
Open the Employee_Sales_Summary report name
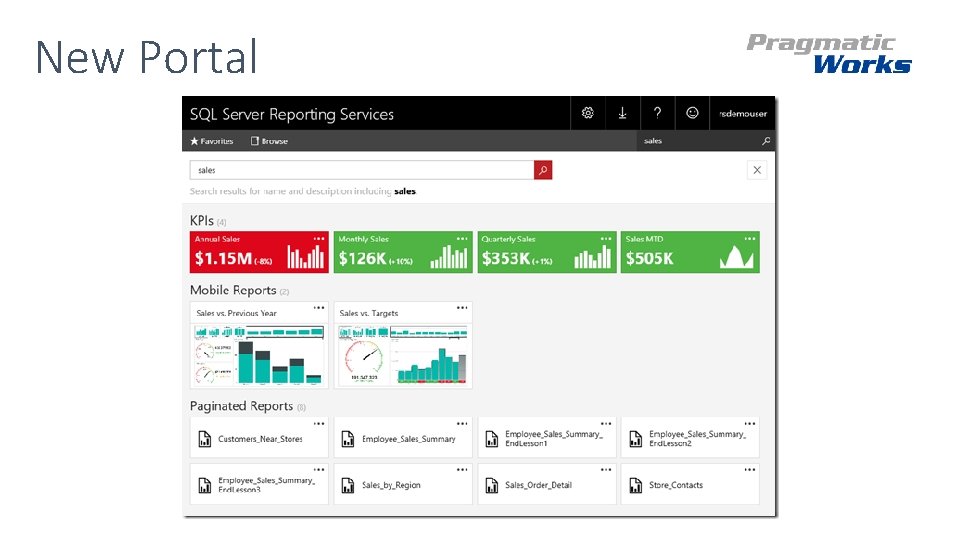(409, 439)
